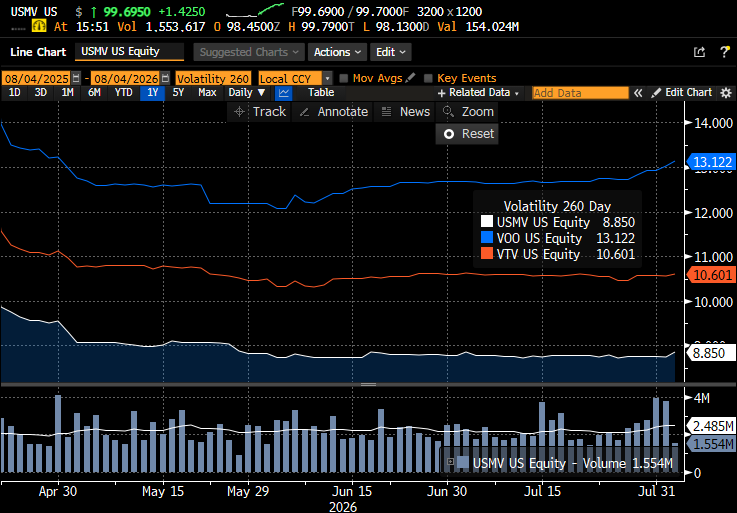Screen dimensions: 737x513
Task: Click the Reset button label
Action: coord(478,134)
